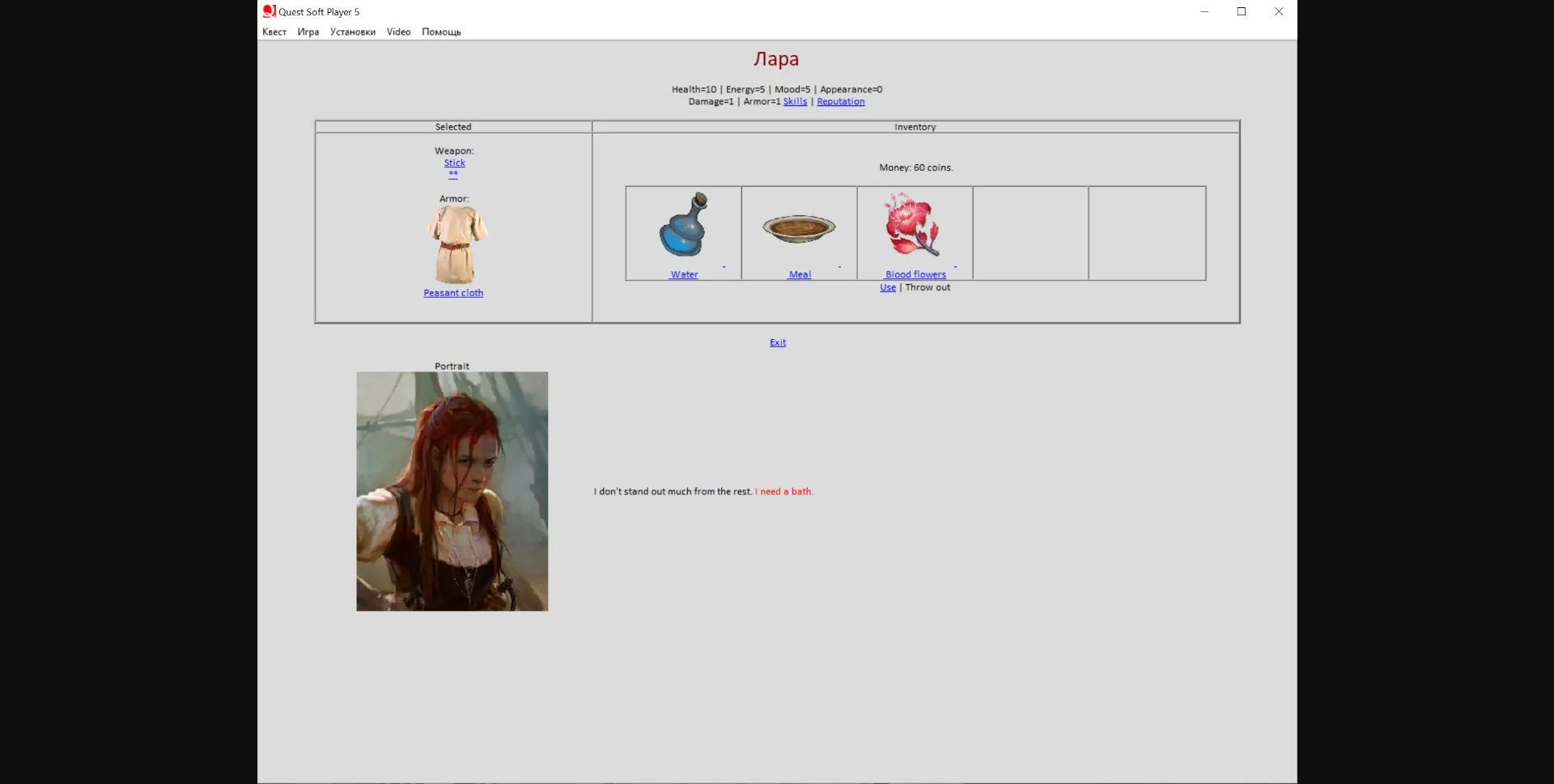Open the Игра menu
Screen dimensions: 1554x784
[308, 32]
